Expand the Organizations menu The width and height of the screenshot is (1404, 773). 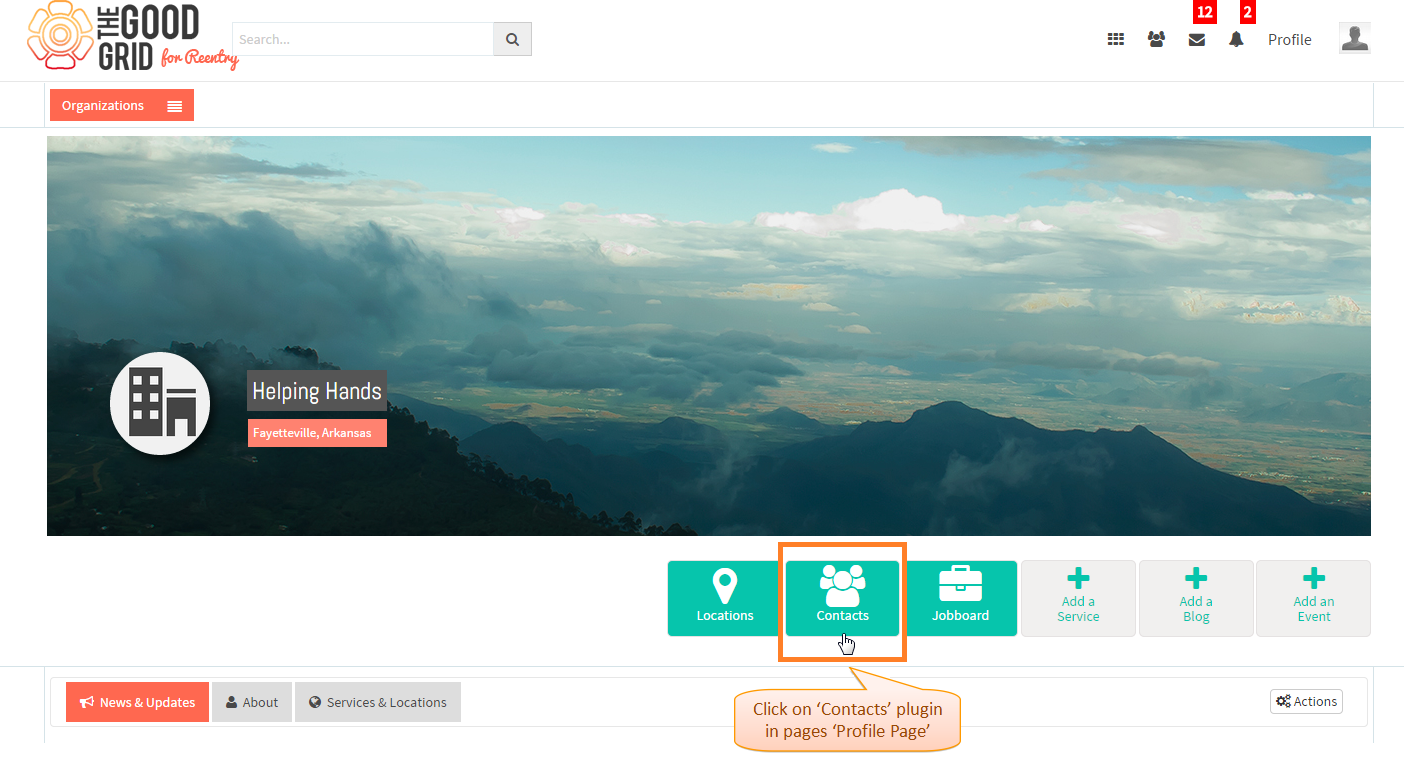click(x=122, y=105)
